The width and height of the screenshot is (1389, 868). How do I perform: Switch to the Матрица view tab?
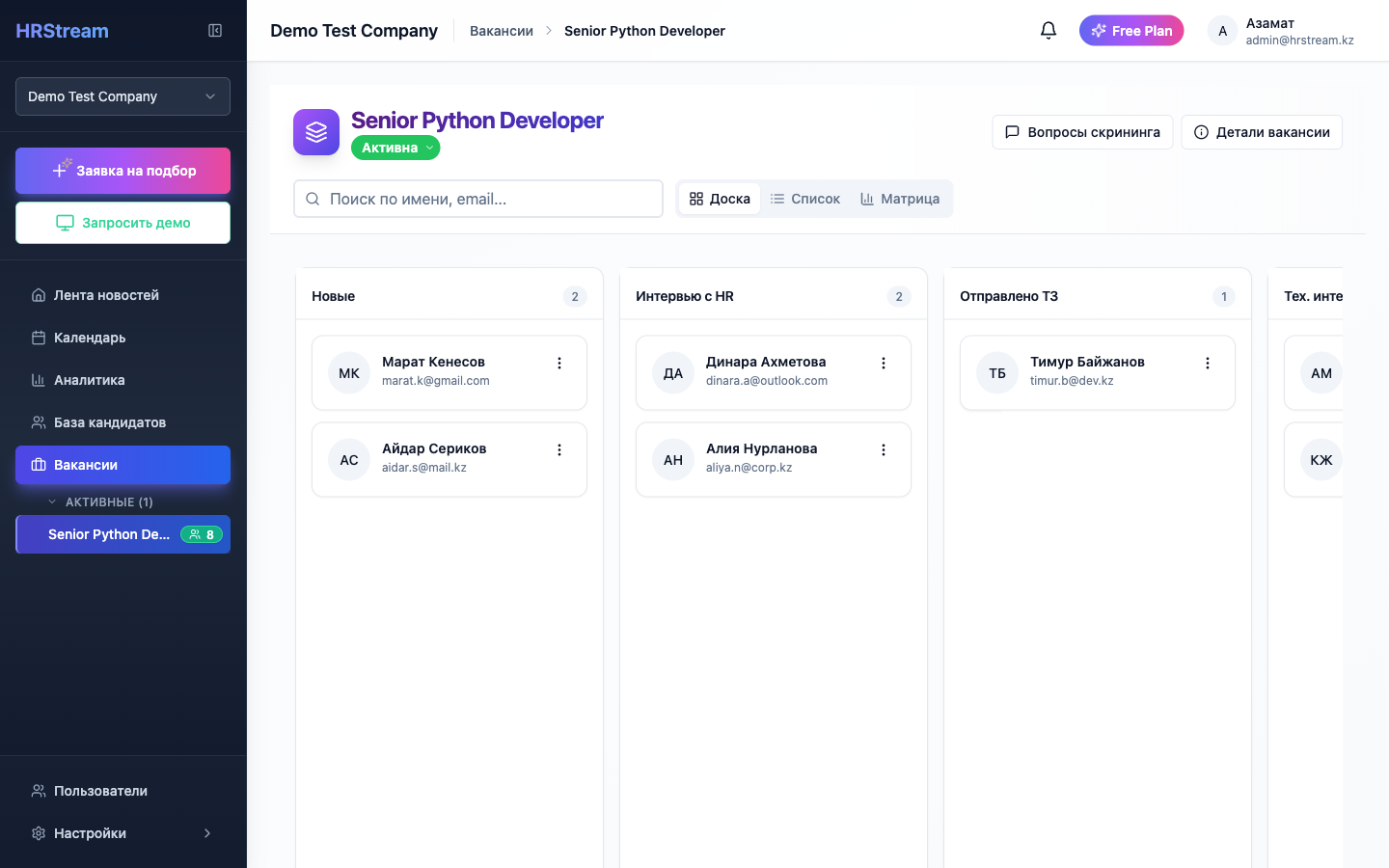[x=900, y=198]
